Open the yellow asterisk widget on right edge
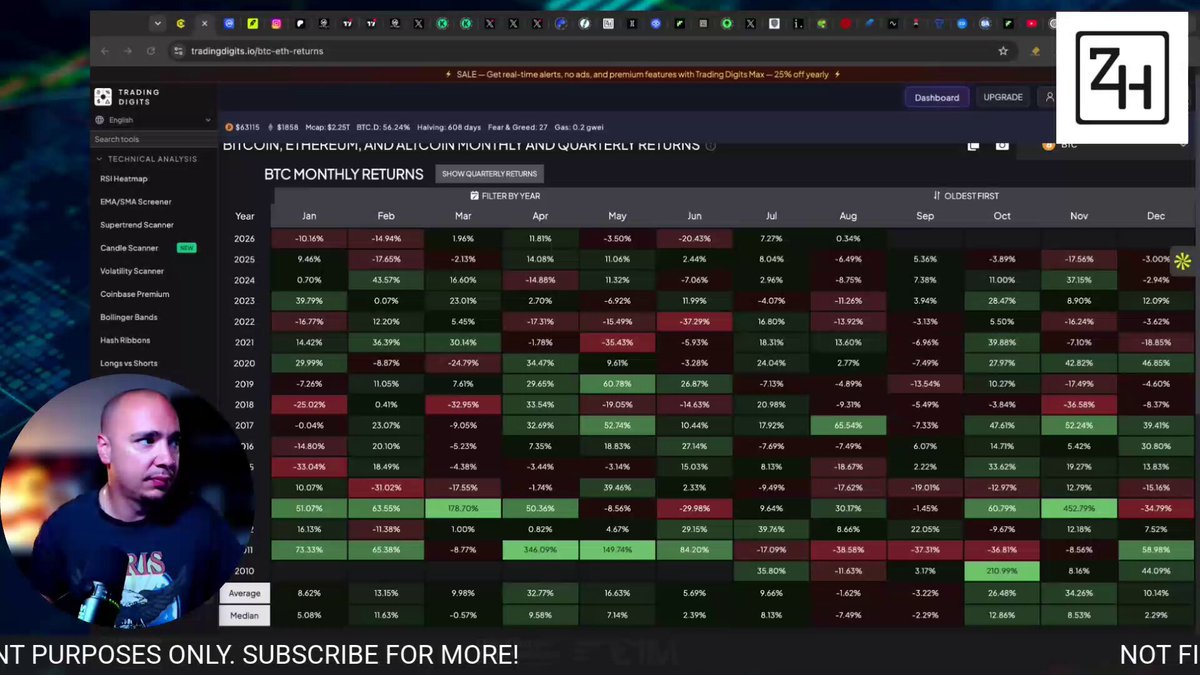The image size is (1200, 675). tap(1183, 261)
